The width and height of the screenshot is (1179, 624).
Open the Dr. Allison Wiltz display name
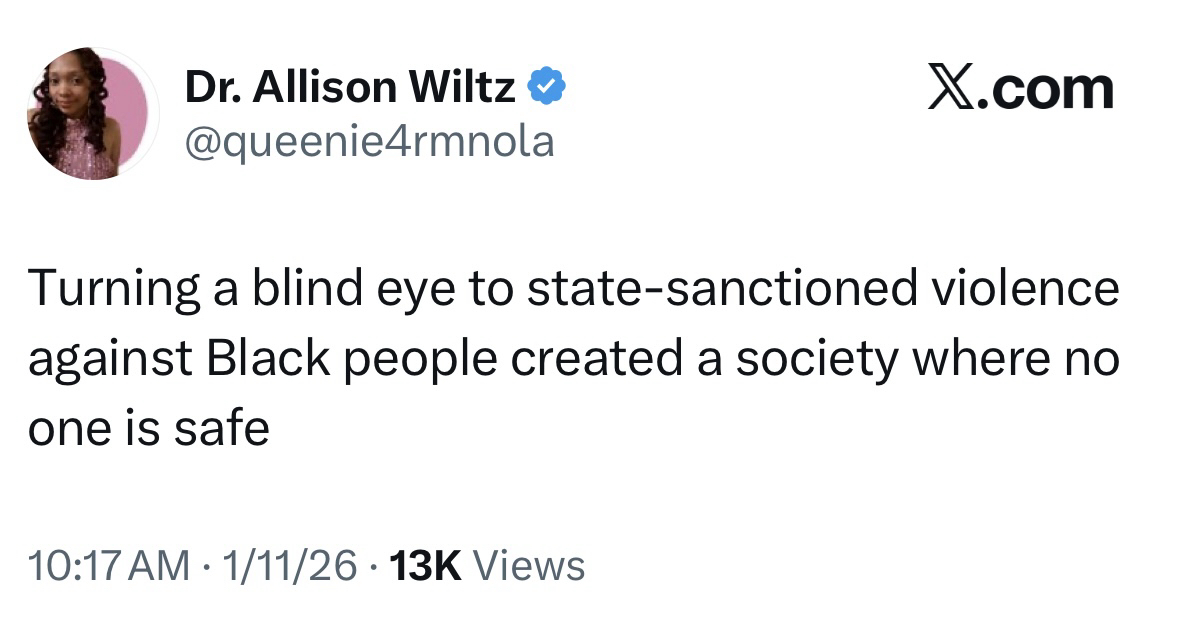350,91
